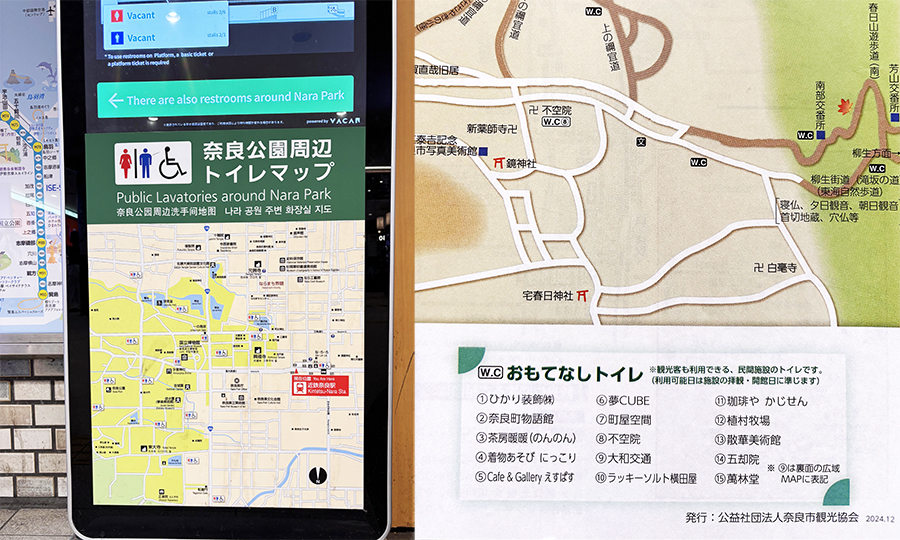Select legend item ⑩ラッキーソルト横田屋
This screenshot has width=900, height=540.
[646, 477]
